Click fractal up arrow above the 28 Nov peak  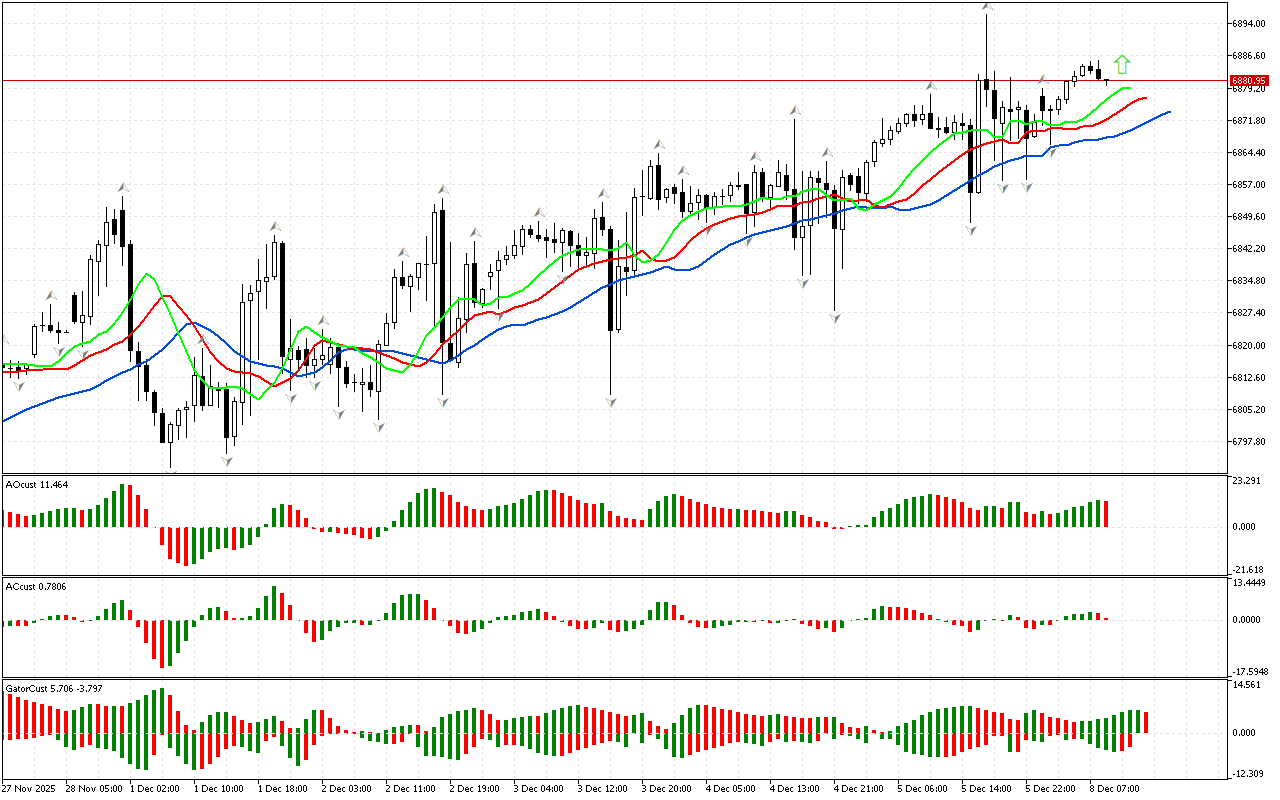[123, 187]
